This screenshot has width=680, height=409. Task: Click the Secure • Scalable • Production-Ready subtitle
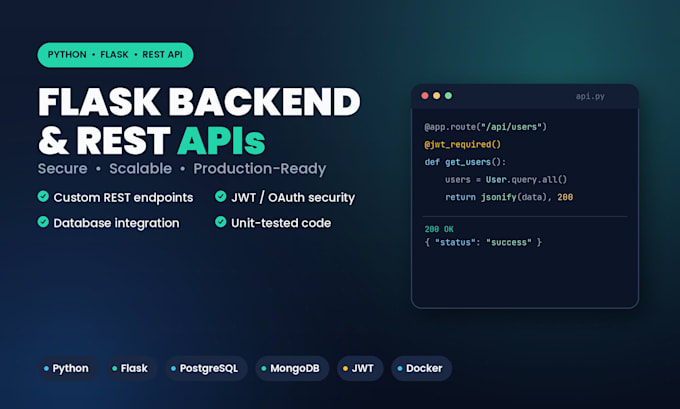(182, 169)
